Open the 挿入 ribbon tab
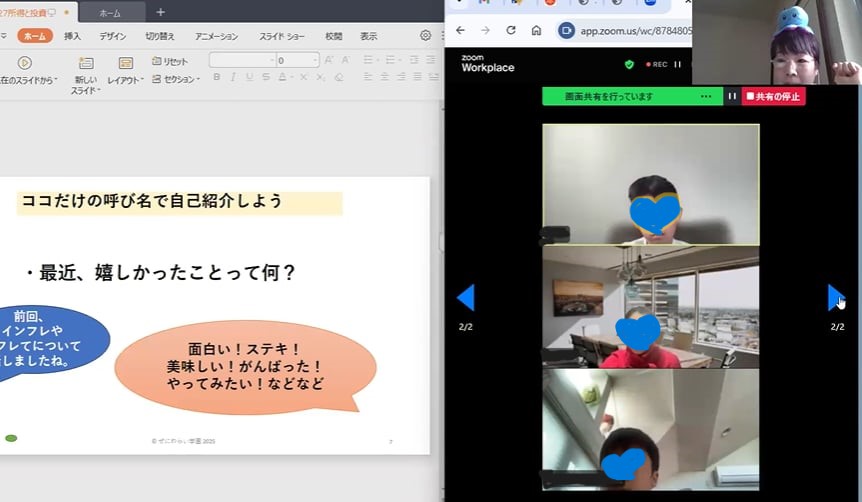Image resolution: width=862 pixels, height=502 pixels. click(72, 36)
